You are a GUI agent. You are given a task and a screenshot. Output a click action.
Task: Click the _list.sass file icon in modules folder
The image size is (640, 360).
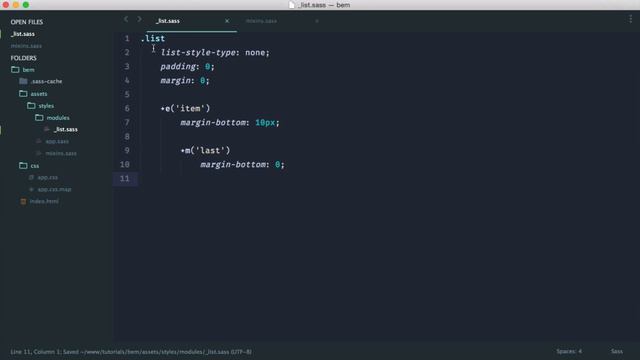pos(47,129)
